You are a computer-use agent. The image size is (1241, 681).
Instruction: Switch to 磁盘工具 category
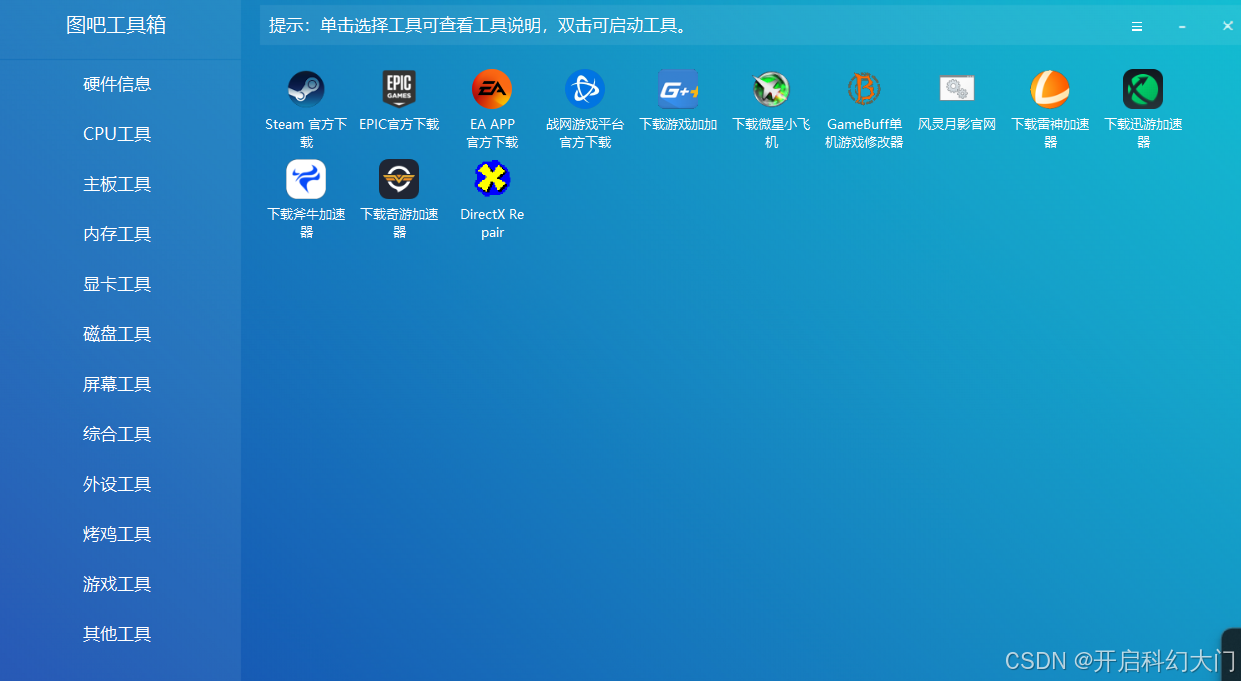(x=117, y=334)
